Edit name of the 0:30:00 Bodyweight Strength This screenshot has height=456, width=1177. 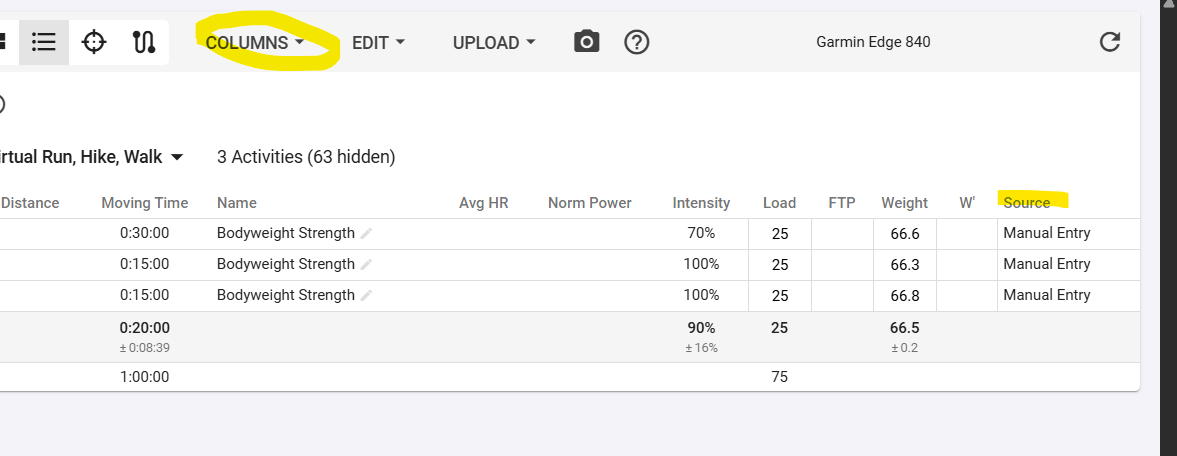tap(366, 234)
